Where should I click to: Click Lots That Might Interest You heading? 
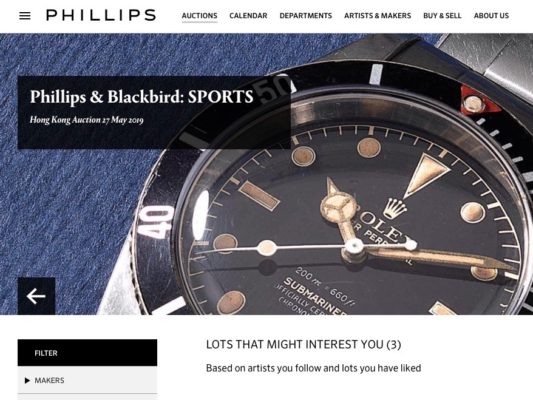click(303, 344)
